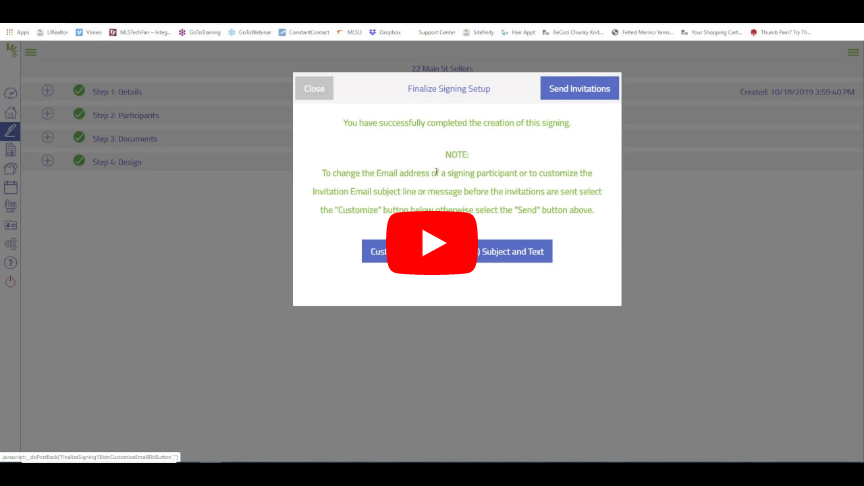Open the help question mark icon
864x486 pixels.
coord(11,262)
